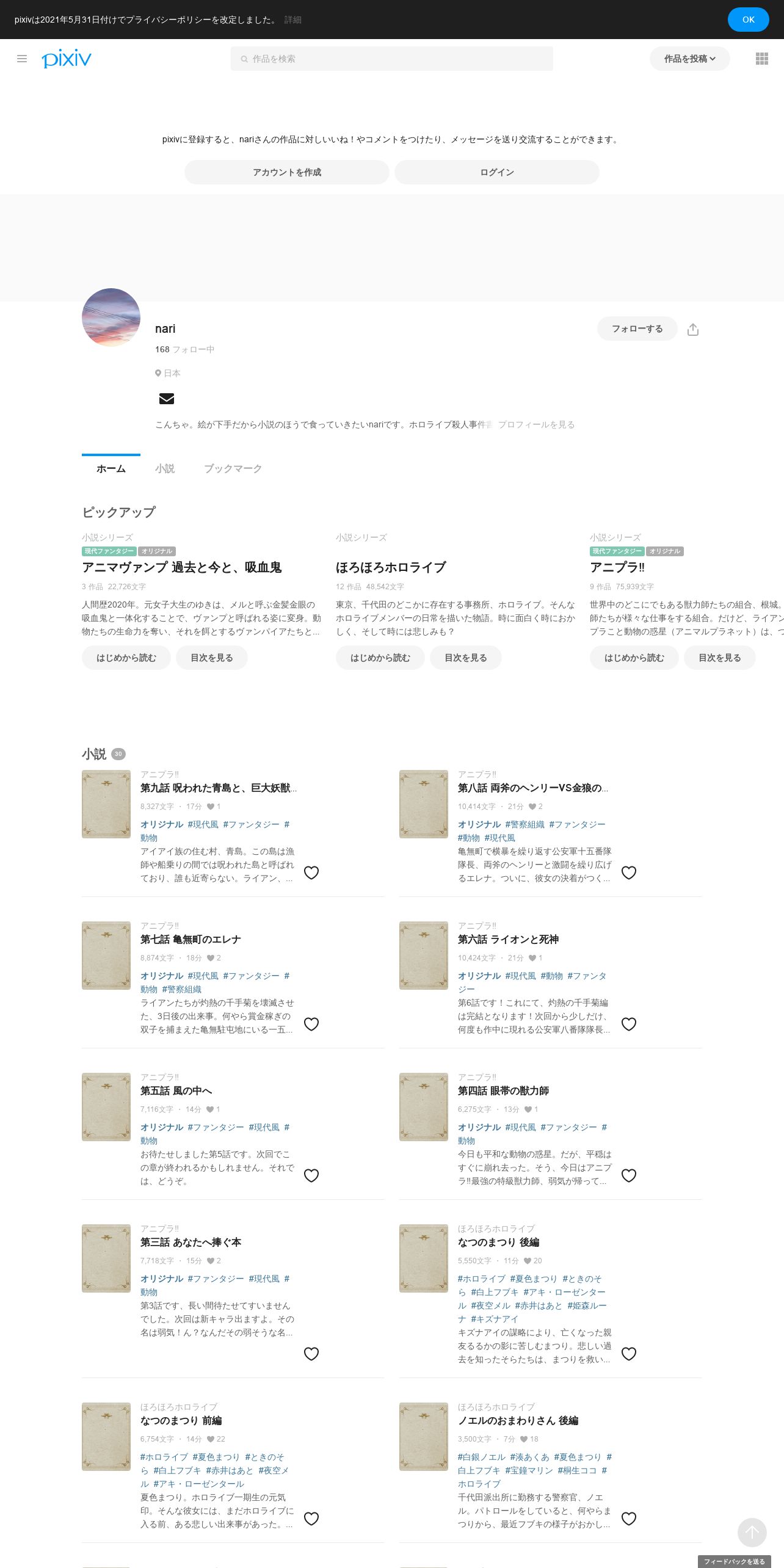
Task: View アニマヴァンプ table of contents
Action: [x=212, y=658]
